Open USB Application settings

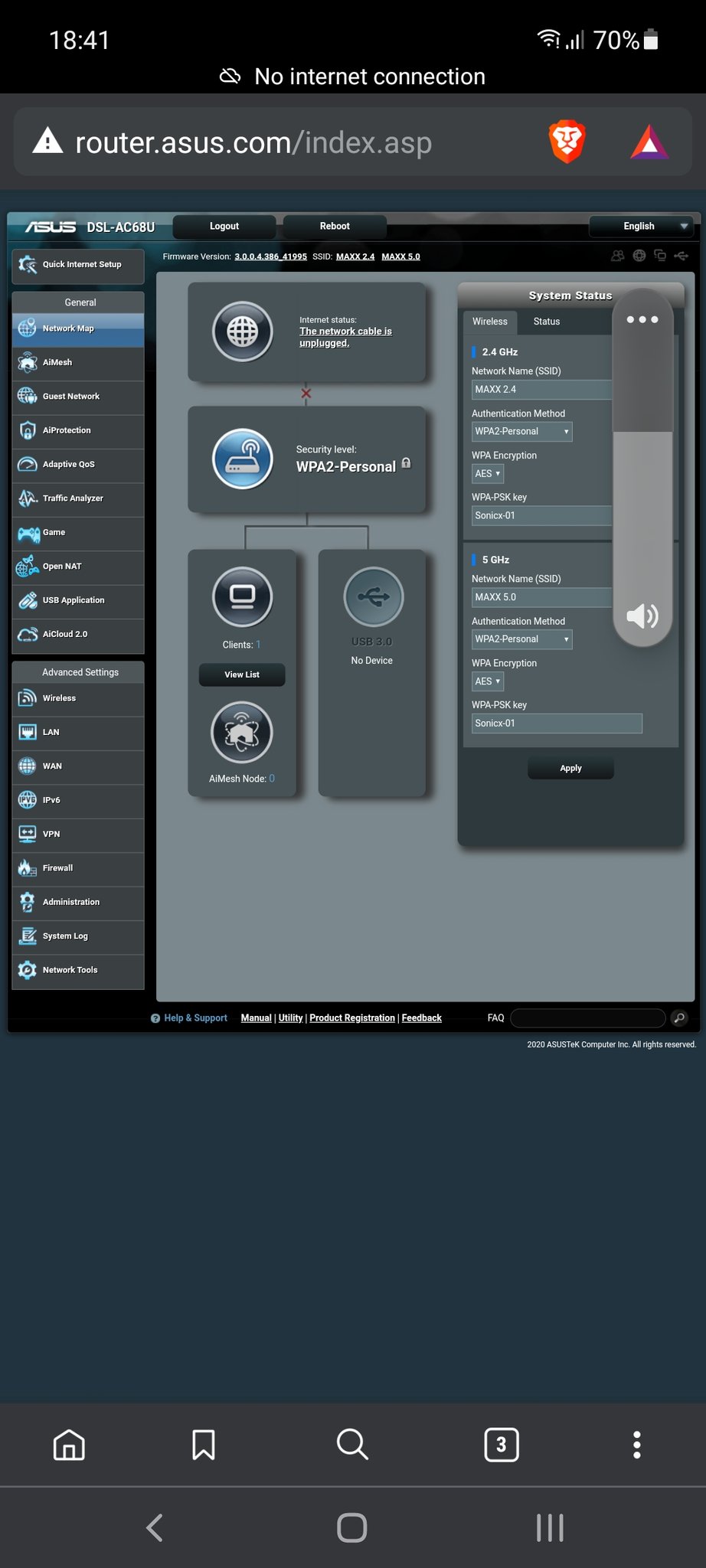pos(78,600)
